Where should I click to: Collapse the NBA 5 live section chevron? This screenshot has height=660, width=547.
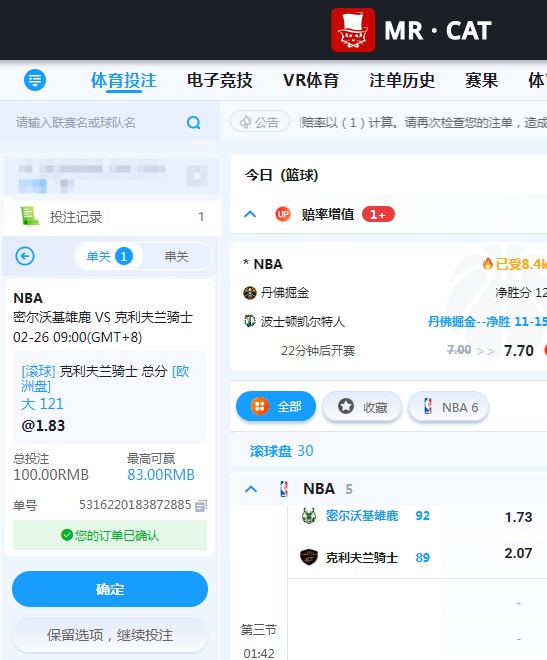click(x=251, y=489)
